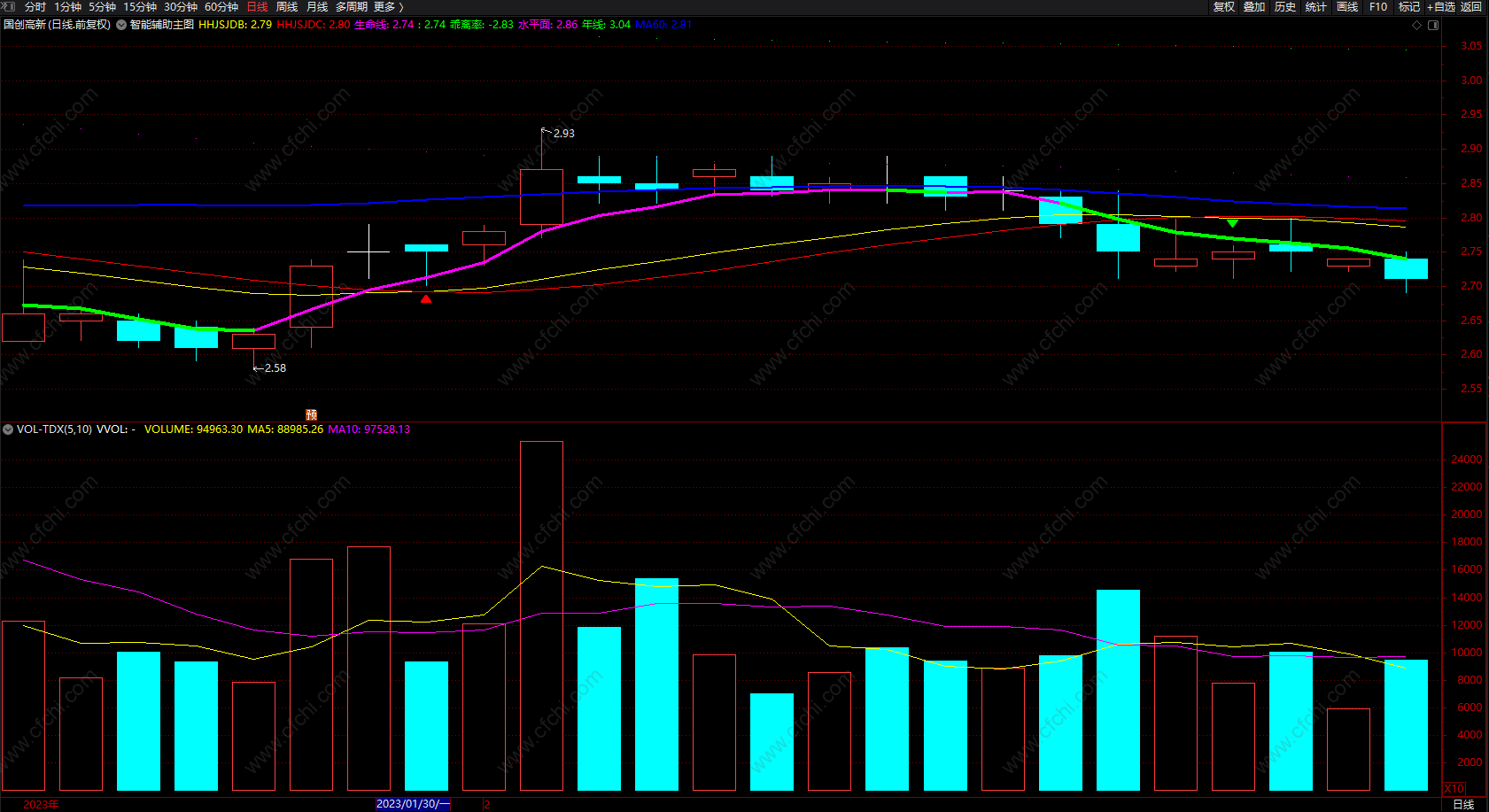Open F10 company information
This screenshot has height=812, width=1489.
pyautogui.click(x=1378, y=7)
